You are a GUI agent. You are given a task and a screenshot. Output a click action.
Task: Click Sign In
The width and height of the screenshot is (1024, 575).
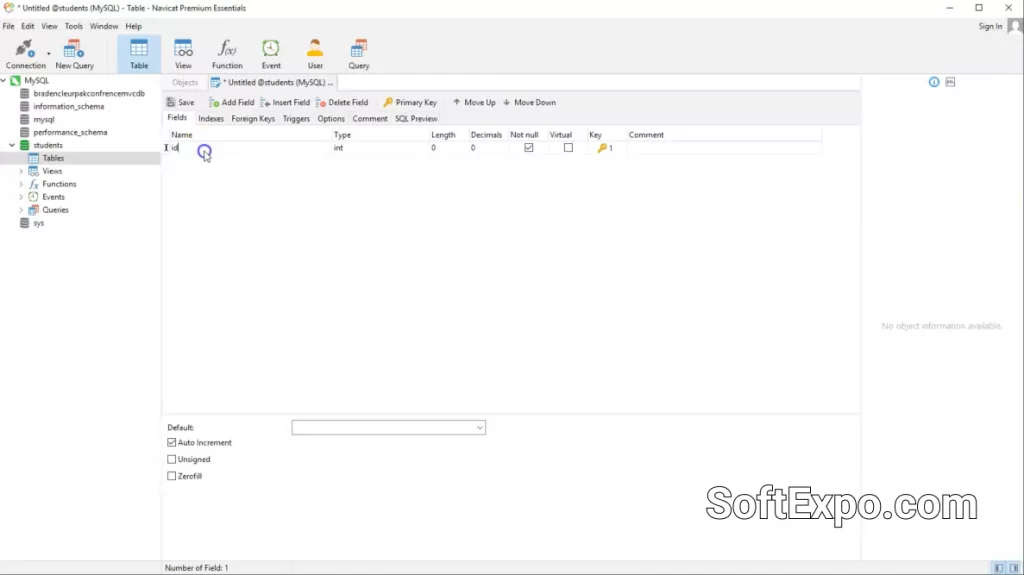tap(990, 26)
